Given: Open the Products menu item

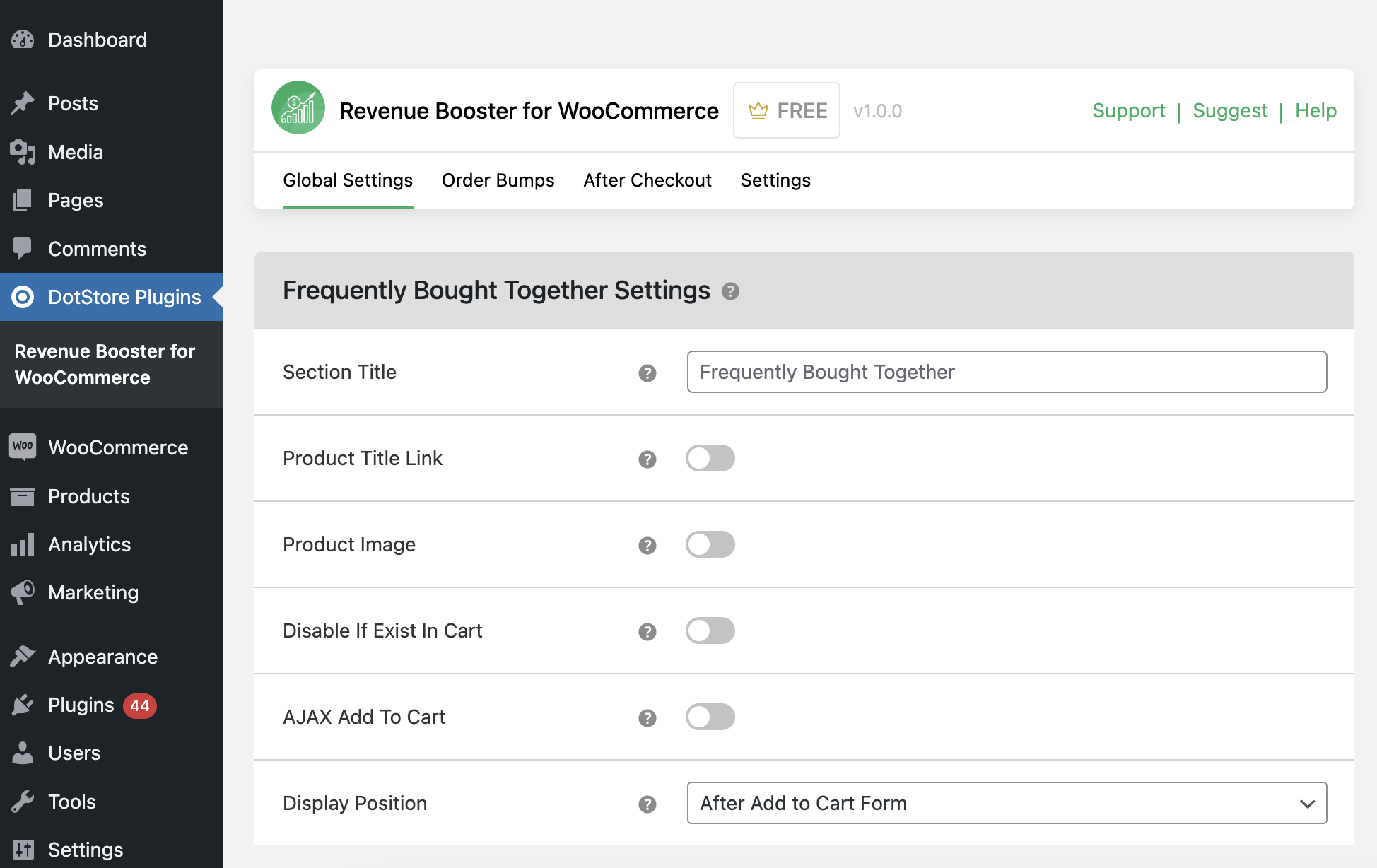Looking at the screenshot, I should coord(112,496).
